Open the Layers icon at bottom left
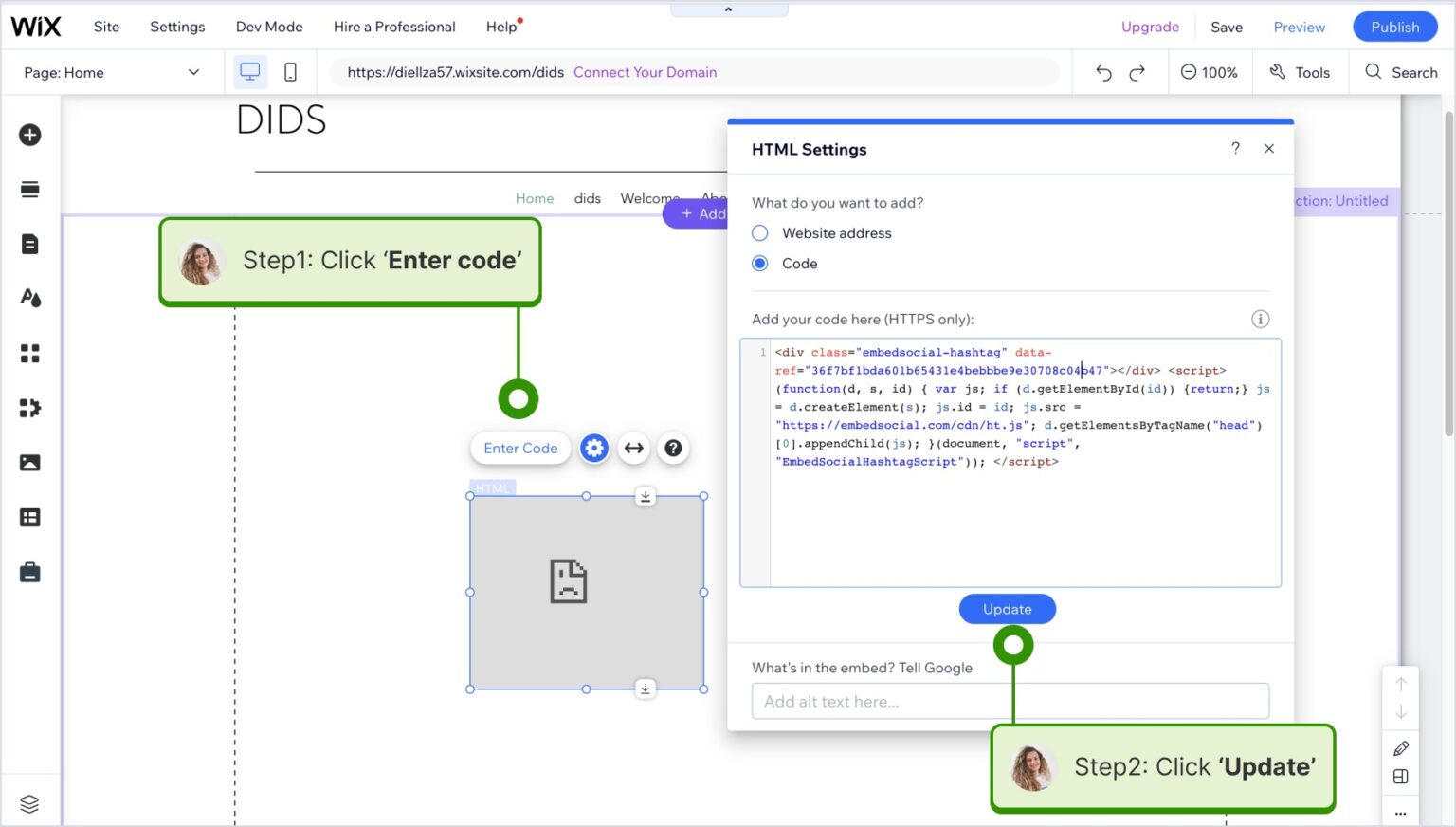The image size is (1456, 827). click(29, 803)
